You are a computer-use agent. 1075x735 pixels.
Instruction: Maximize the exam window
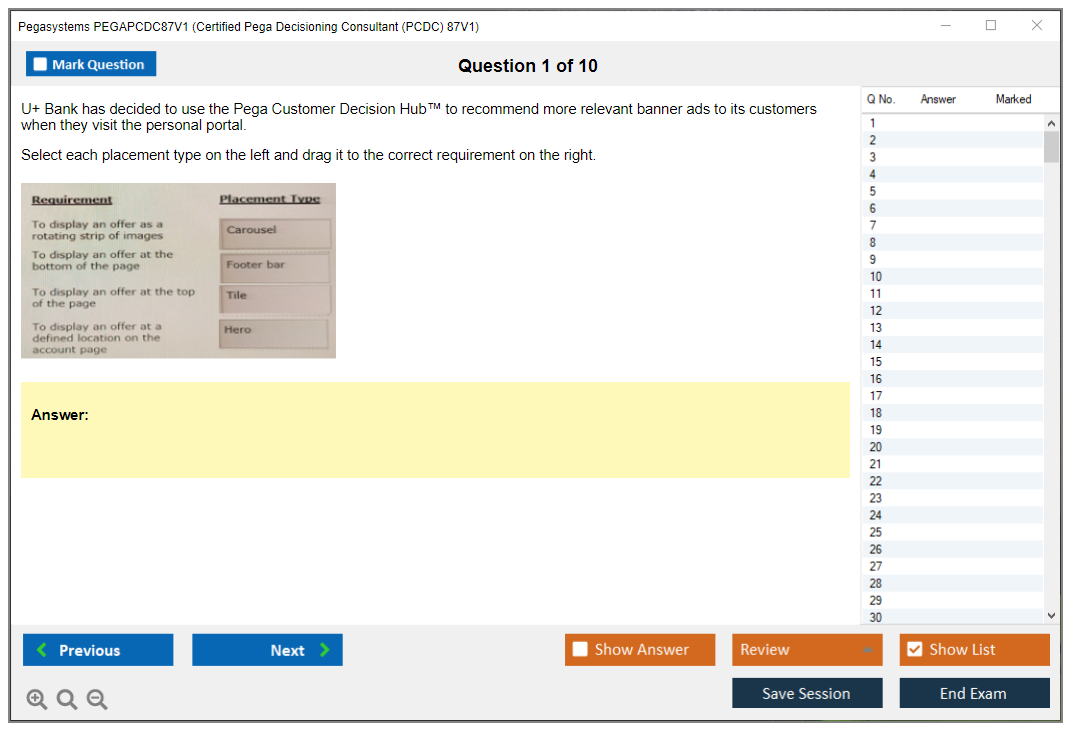pos(991,26)
